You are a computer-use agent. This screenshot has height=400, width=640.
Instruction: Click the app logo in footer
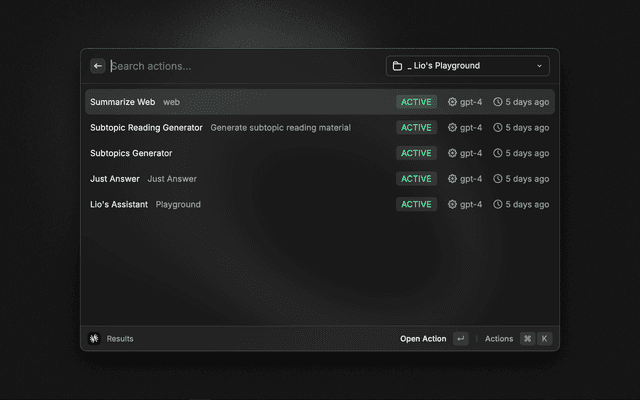click(94, 339)
